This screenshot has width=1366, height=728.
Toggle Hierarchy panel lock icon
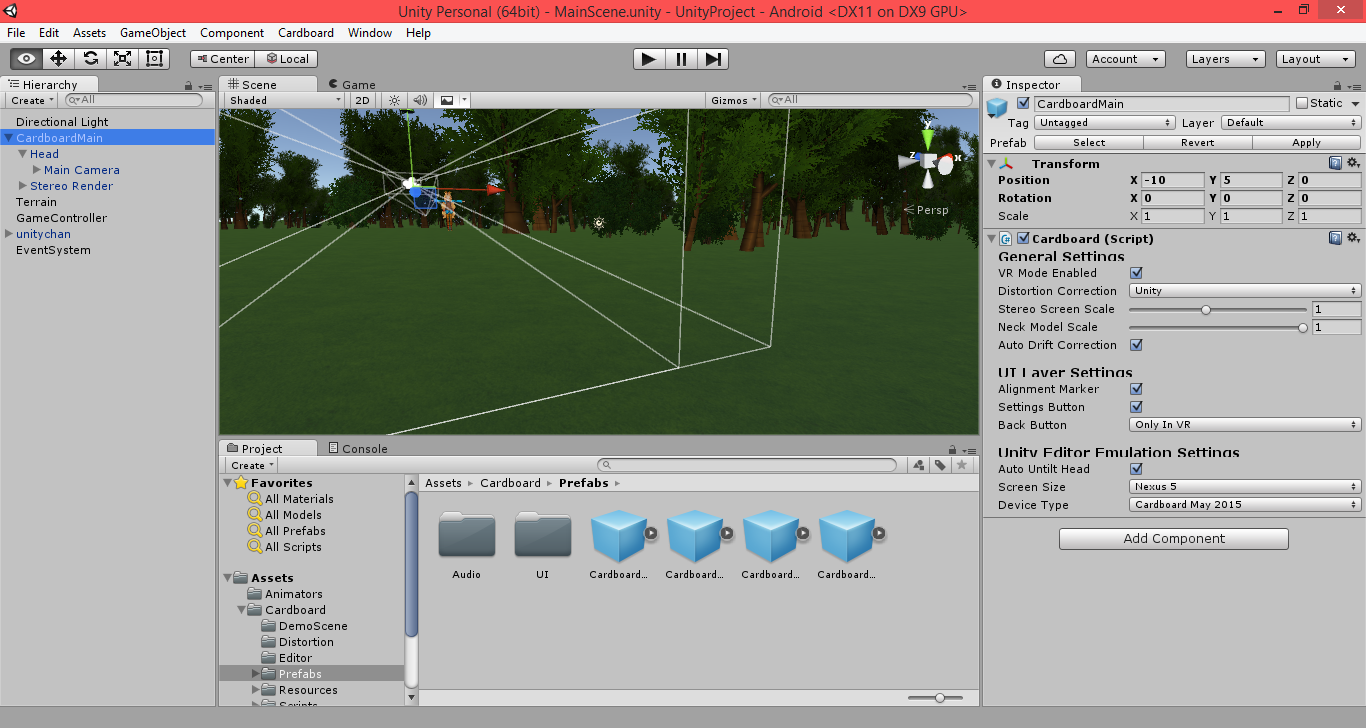pyautogui.click(x=188, y=86)
